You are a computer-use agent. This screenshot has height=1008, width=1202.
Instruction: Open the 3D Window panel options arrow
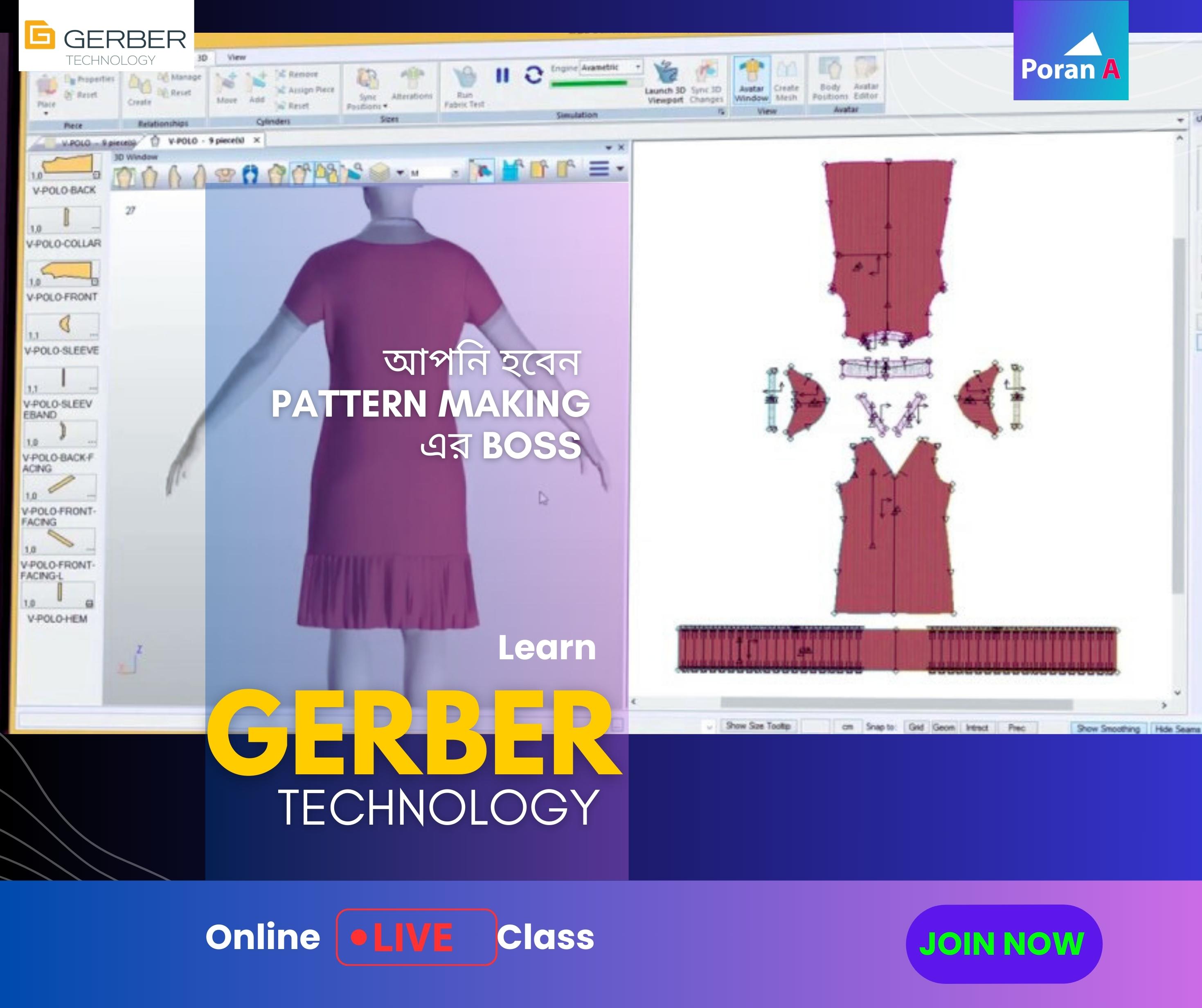pos(609,148)
